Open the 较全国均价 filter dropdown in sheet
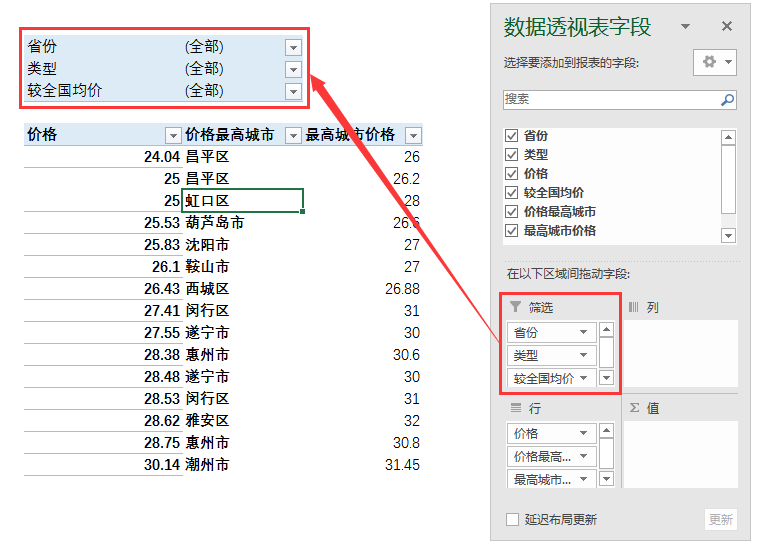 pos(293,91)
